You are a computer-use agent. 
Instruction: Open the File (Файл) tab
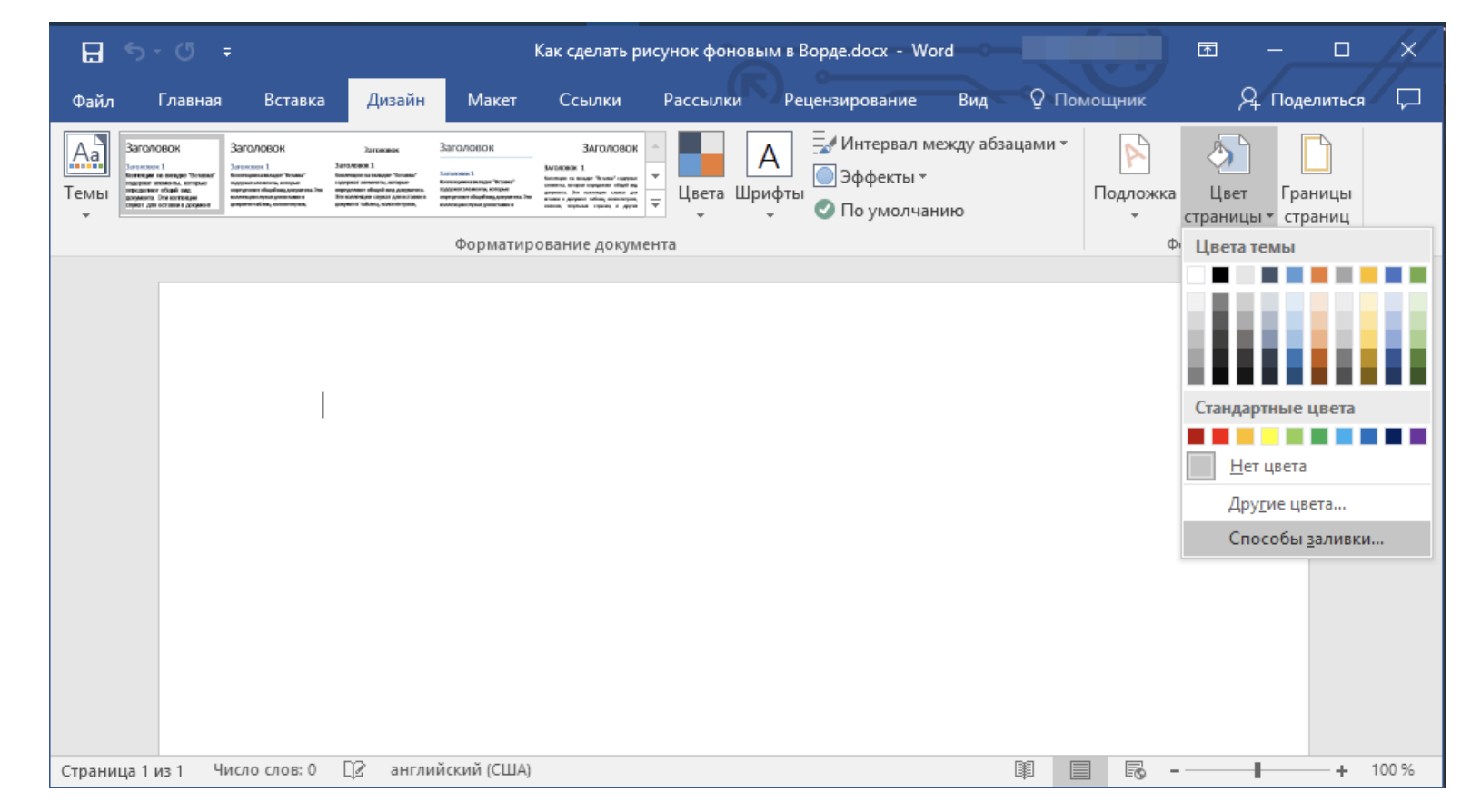coord(94,100)
